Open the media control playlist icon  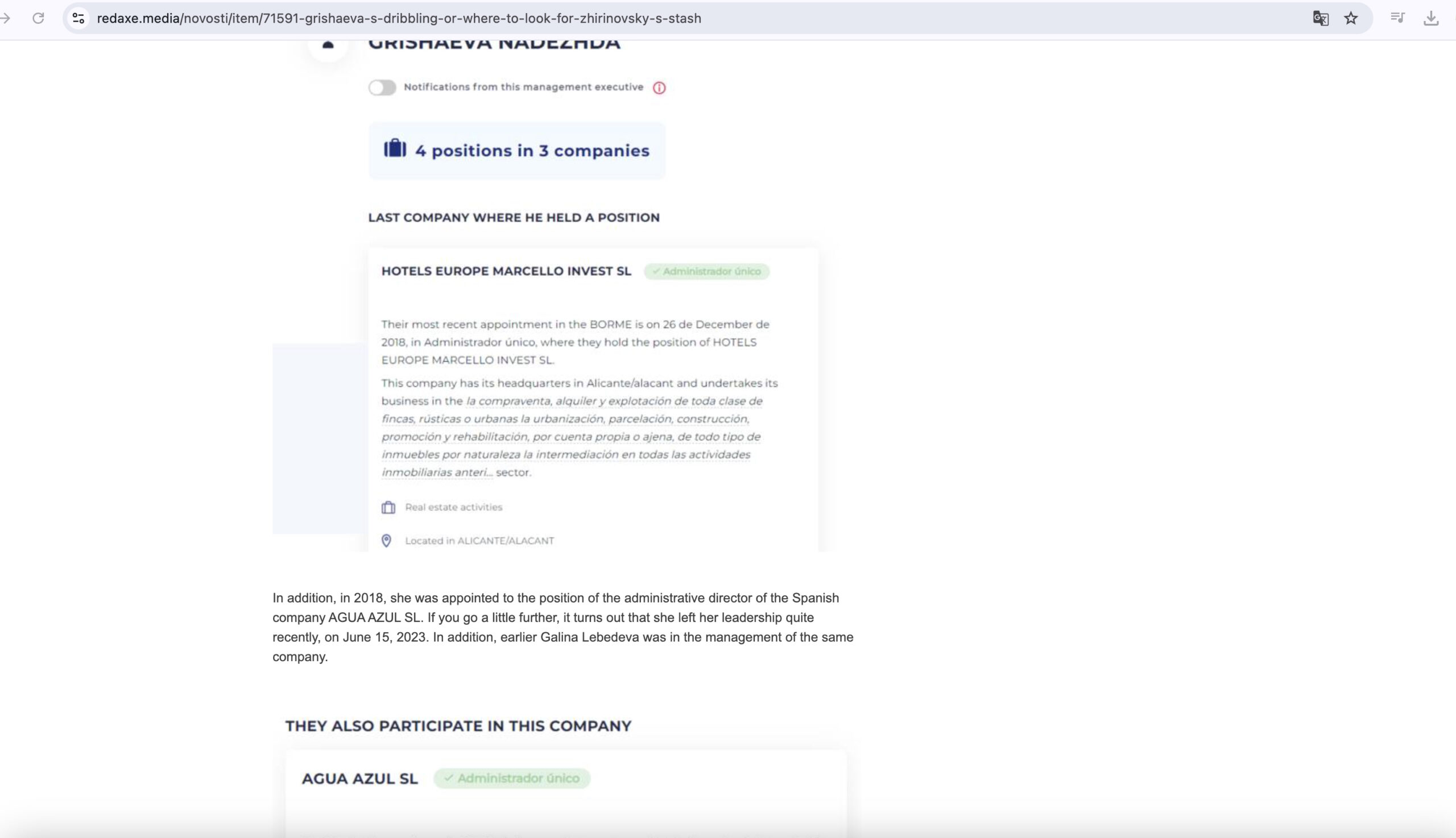[x=1398, y=18]
